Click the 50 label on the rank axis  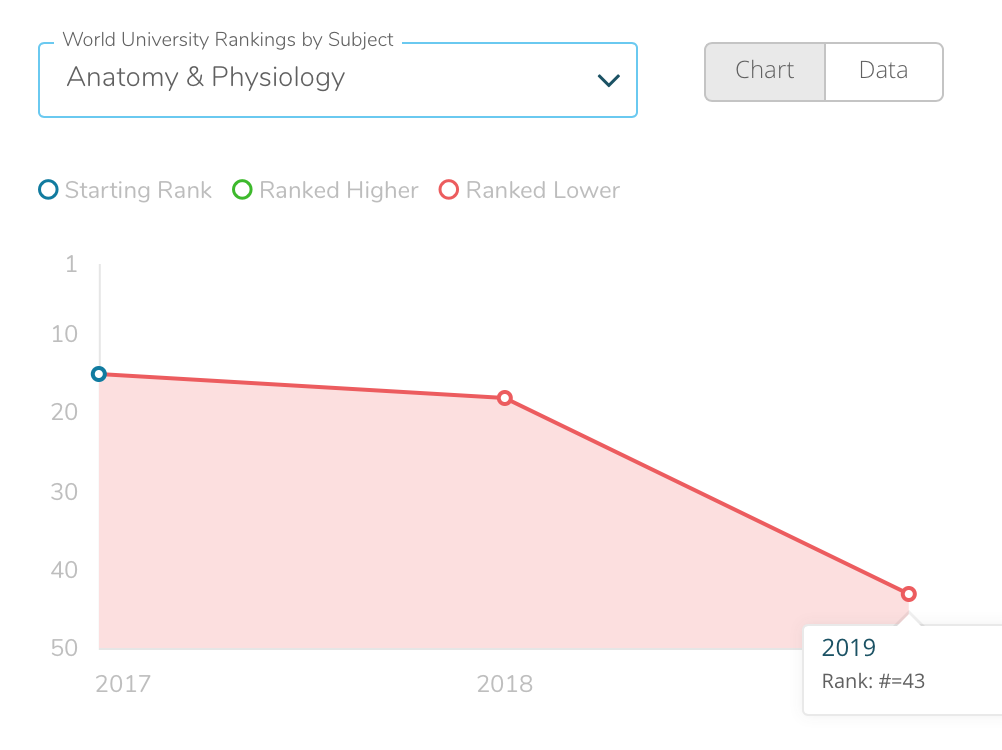pos(64,648)
